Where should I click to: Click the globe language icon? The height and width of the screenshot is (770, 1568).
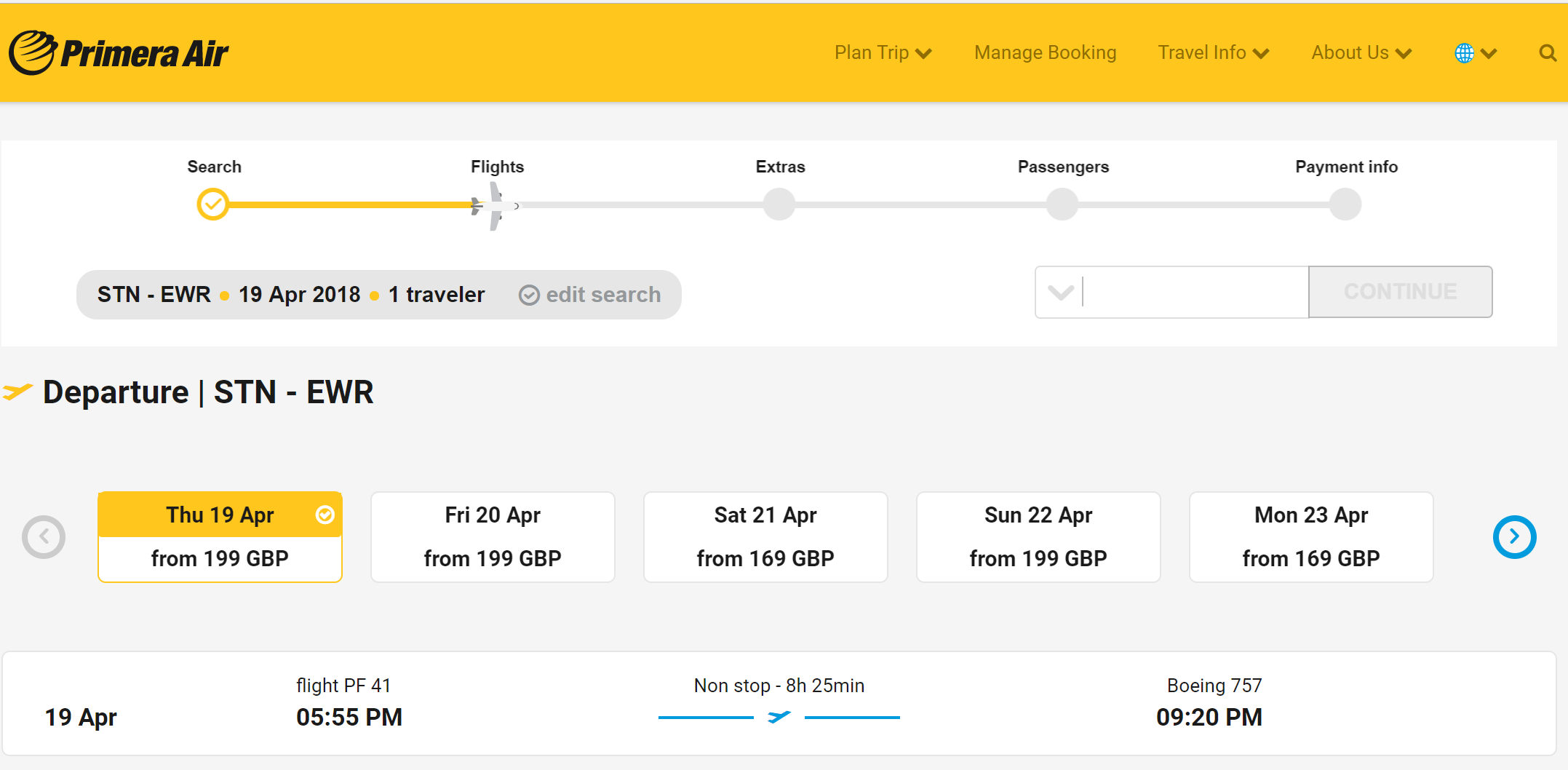[x=1465, y=53]
